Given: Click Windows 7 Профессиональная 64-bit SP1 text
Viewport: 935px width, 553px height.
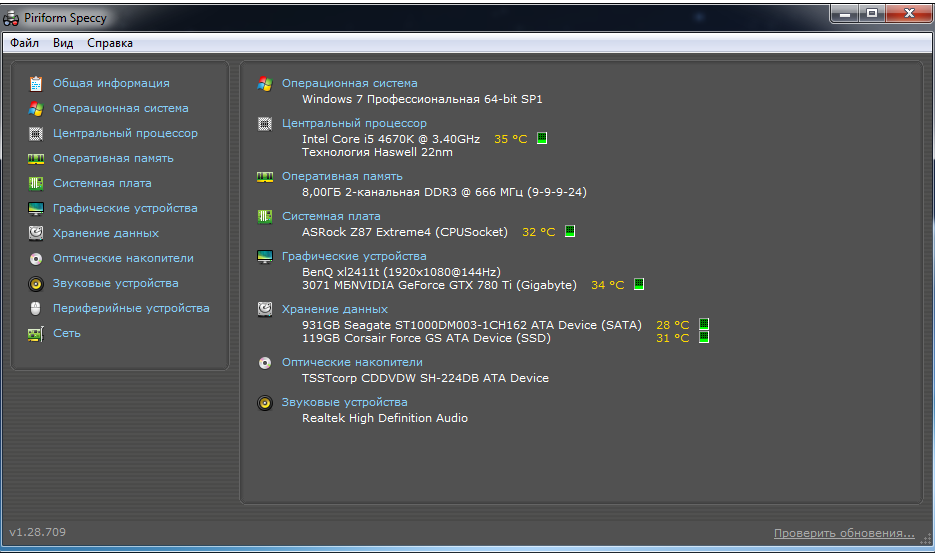Looking at the screenshot, I should [422, 99].
